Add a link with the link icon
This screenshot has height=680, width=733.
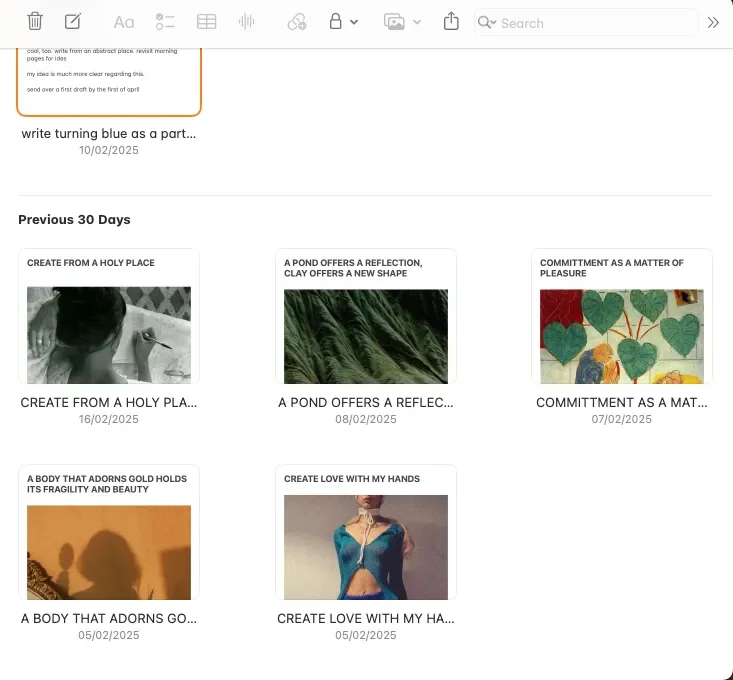click(297, 21)
